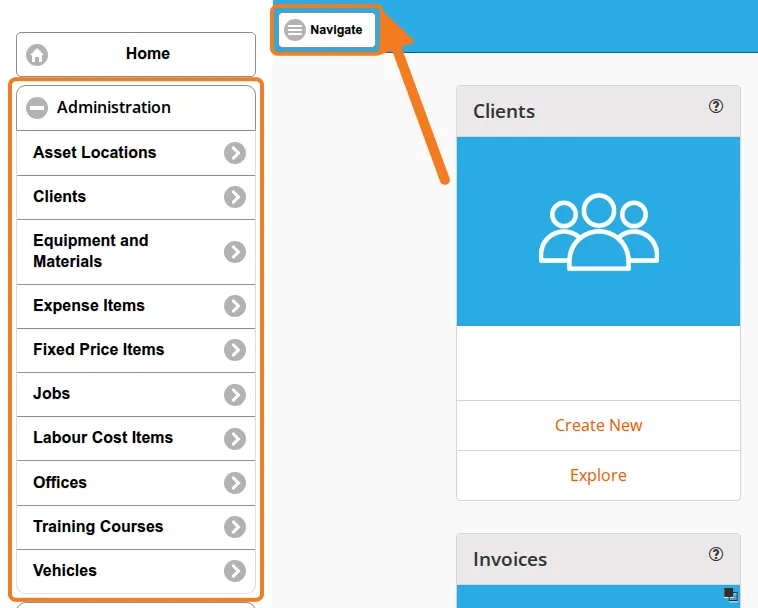Click the arrow icon next to Clients menu item
The height and width of the screenshot is (608, 758).
click(235, 197)
